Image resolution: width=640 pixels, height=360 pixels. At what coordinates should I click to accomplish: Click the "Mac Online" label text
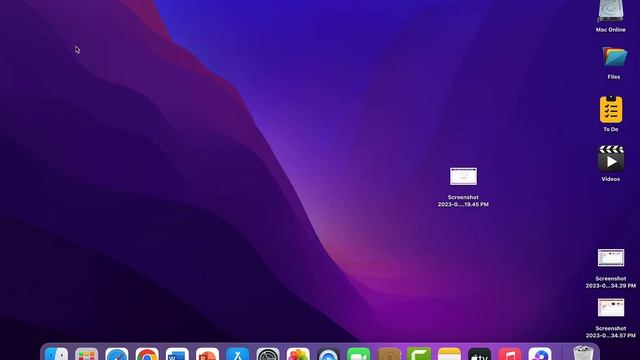click(611, 30)
